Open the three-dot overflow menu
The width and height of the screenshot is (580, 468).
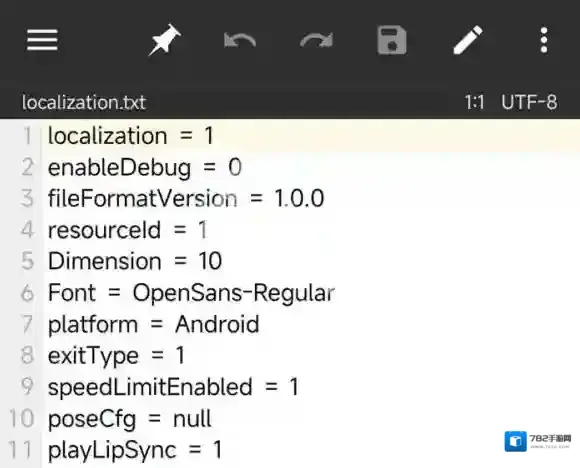[544, 40]
